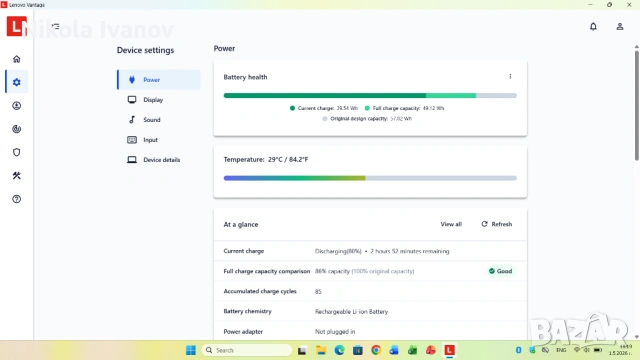
Task: Click the Bluetooth tray icon
Action: click(518, 350)
